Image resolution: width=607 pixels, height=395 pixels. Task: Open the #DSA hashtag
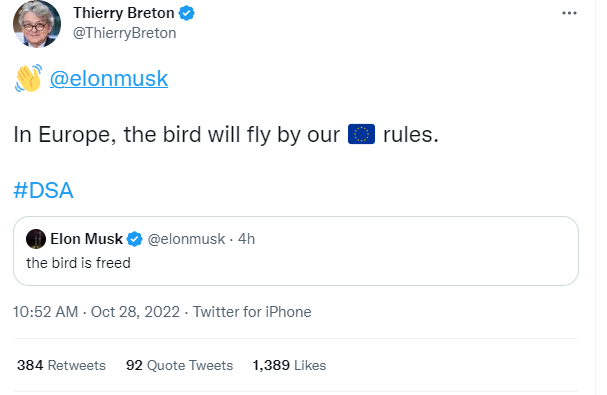(x=43, y=190)
